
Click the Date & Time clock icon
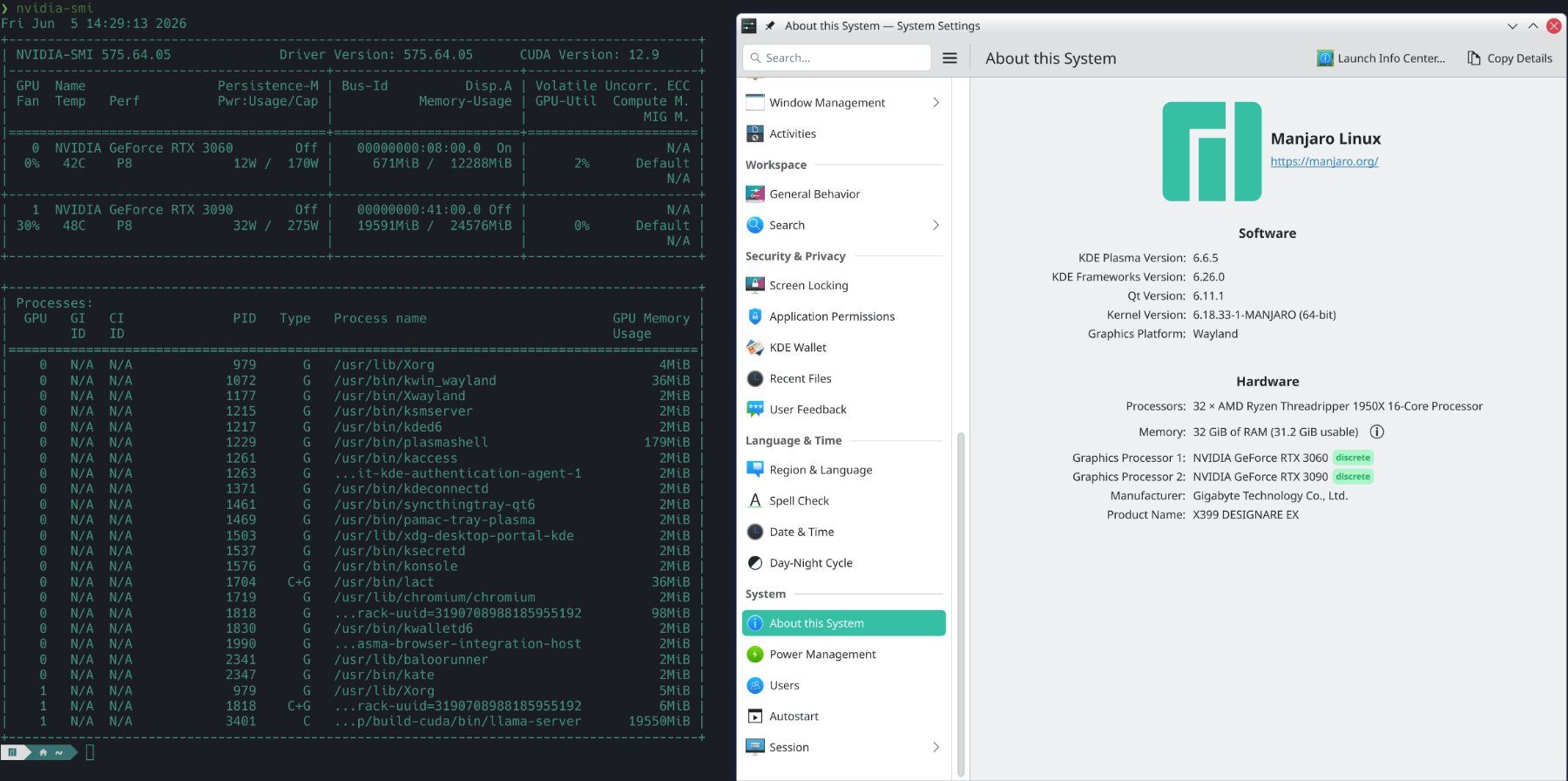[755, 532]
